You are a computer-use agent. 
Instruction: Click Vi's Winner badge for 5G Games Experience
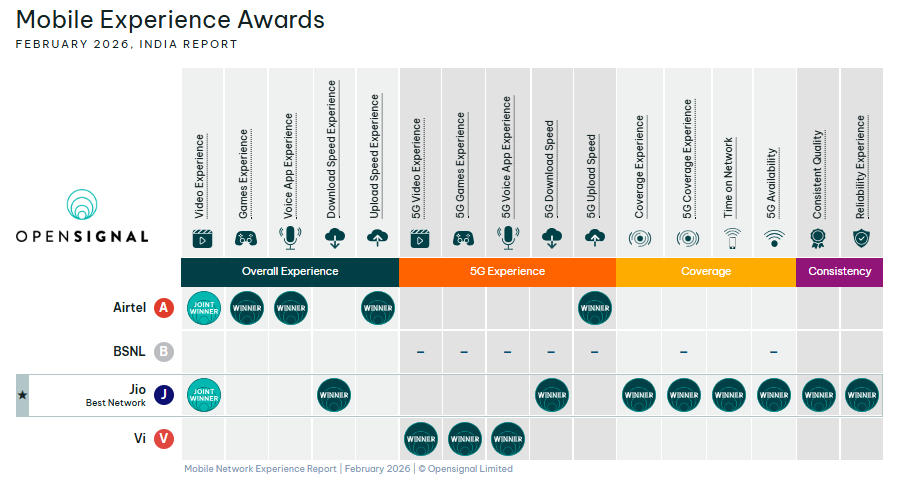pos(465,439)
